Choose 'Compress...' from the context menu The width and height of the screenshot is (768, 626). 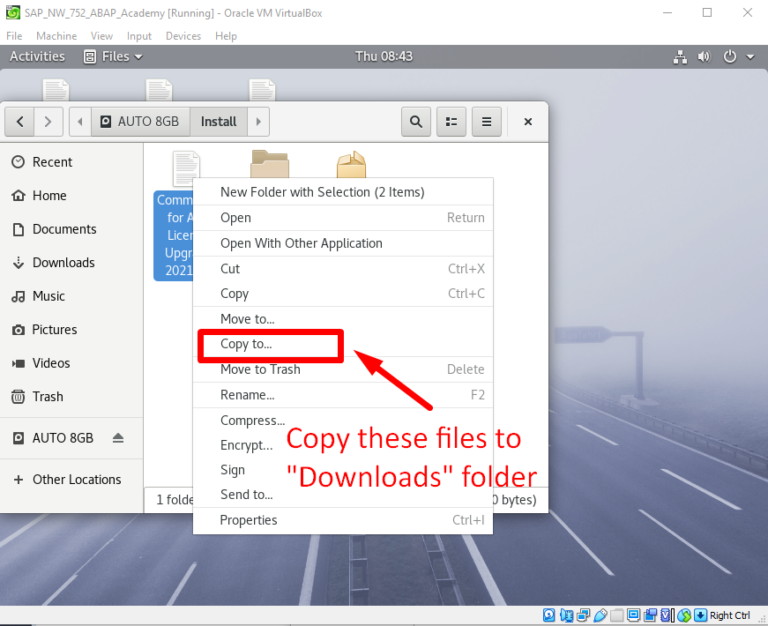coord(252,421)
